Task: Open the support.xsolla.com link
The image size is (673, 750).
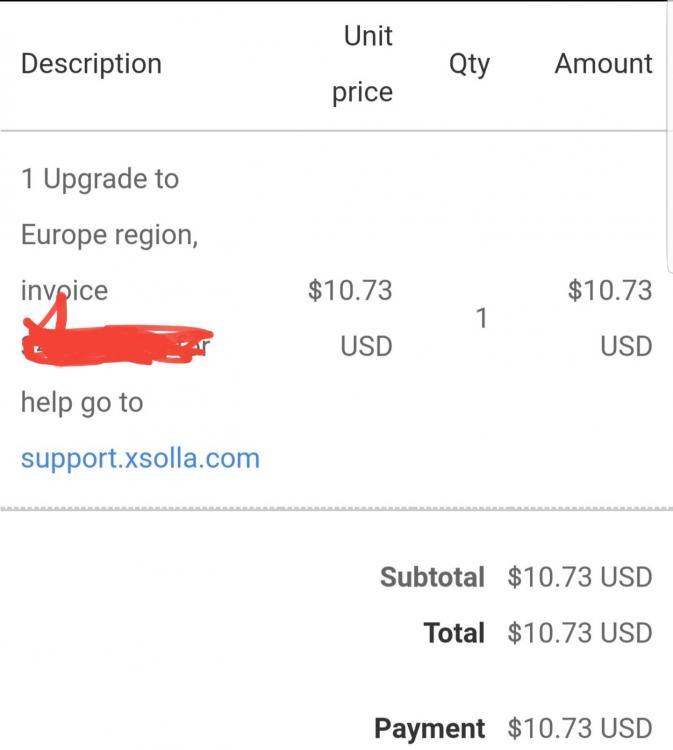Action: [140, 458]
